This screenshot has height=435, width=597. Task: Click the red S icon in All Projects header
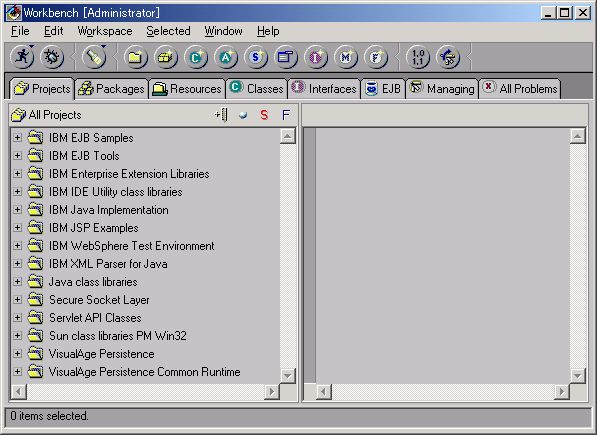click(x=264, y=115)
